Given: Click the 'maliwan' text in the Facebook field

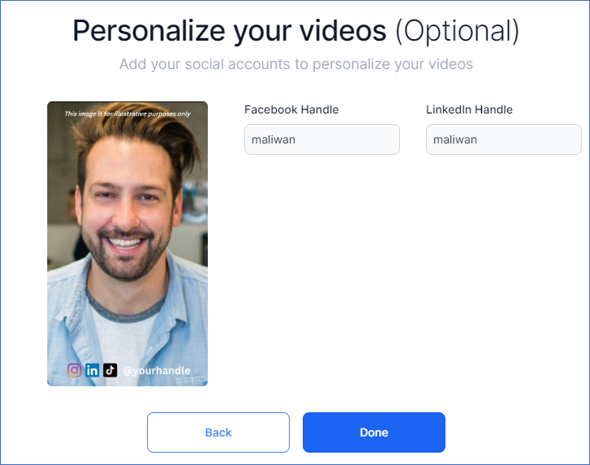Looking at the screenshot, I should pyautogui.click(x=273, y=140).
